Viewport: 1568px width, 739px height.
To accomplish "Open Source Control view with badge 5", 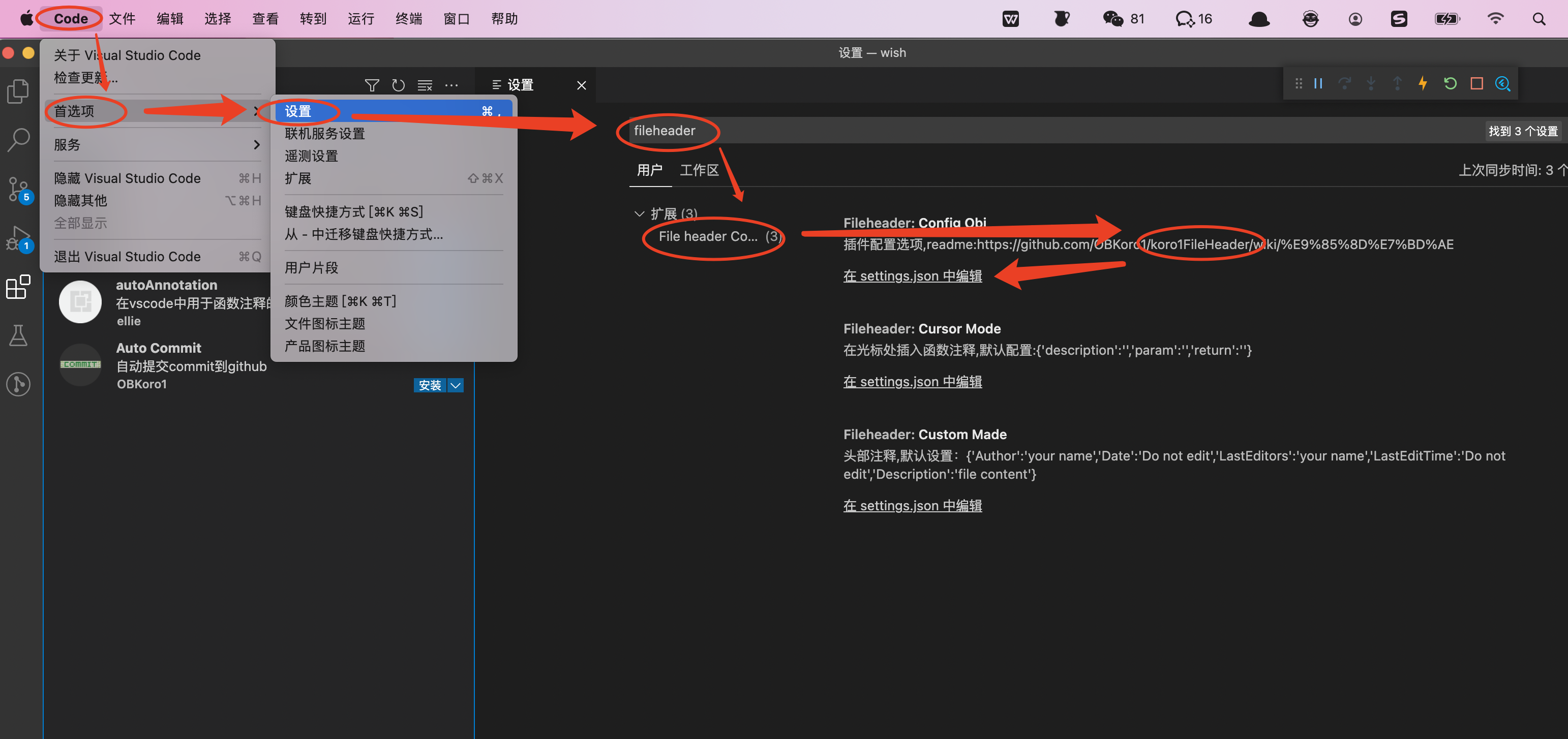I will (x=18, y=189).
